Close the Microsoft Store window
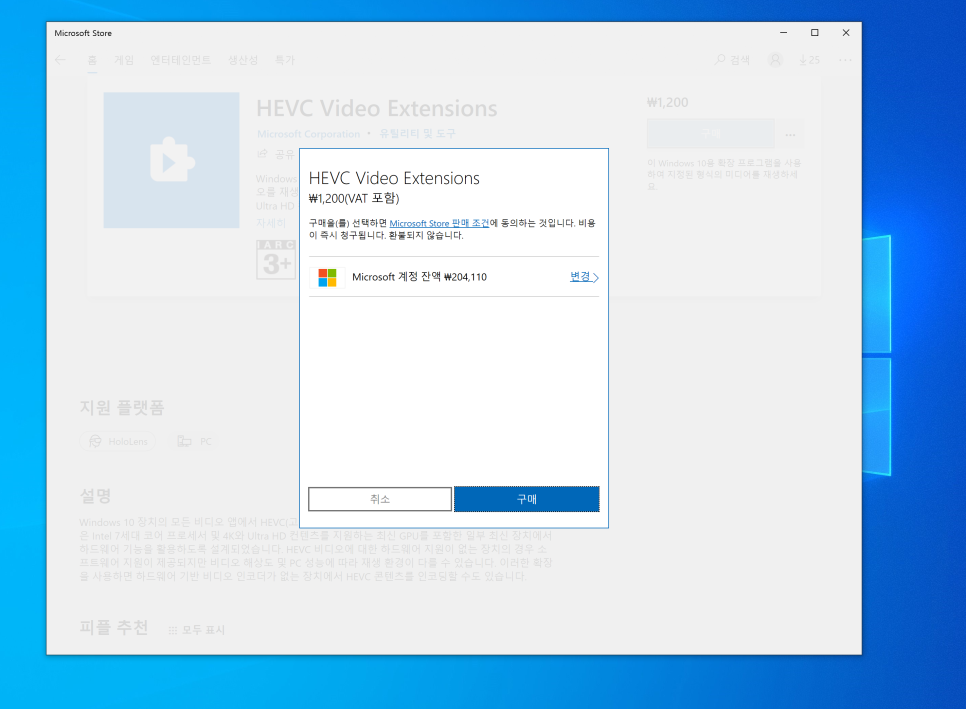This screenshot has width=966, height=709. [x=846, y=33]
